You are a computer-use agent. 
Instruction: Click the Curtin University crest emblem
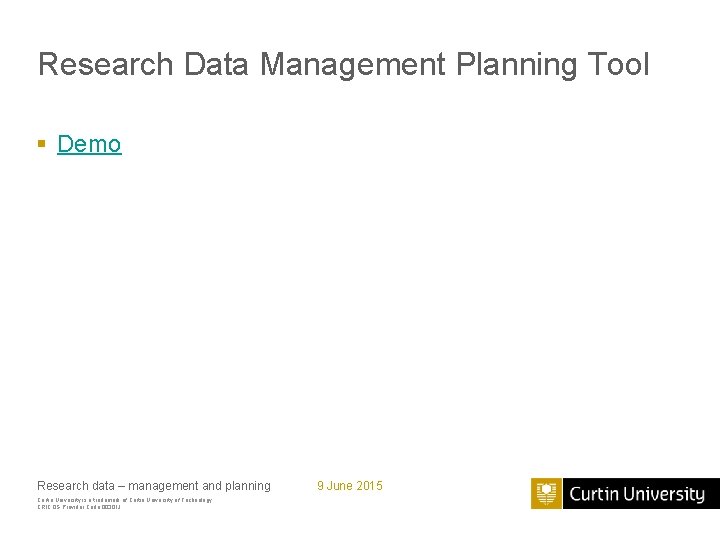point(546,494)
